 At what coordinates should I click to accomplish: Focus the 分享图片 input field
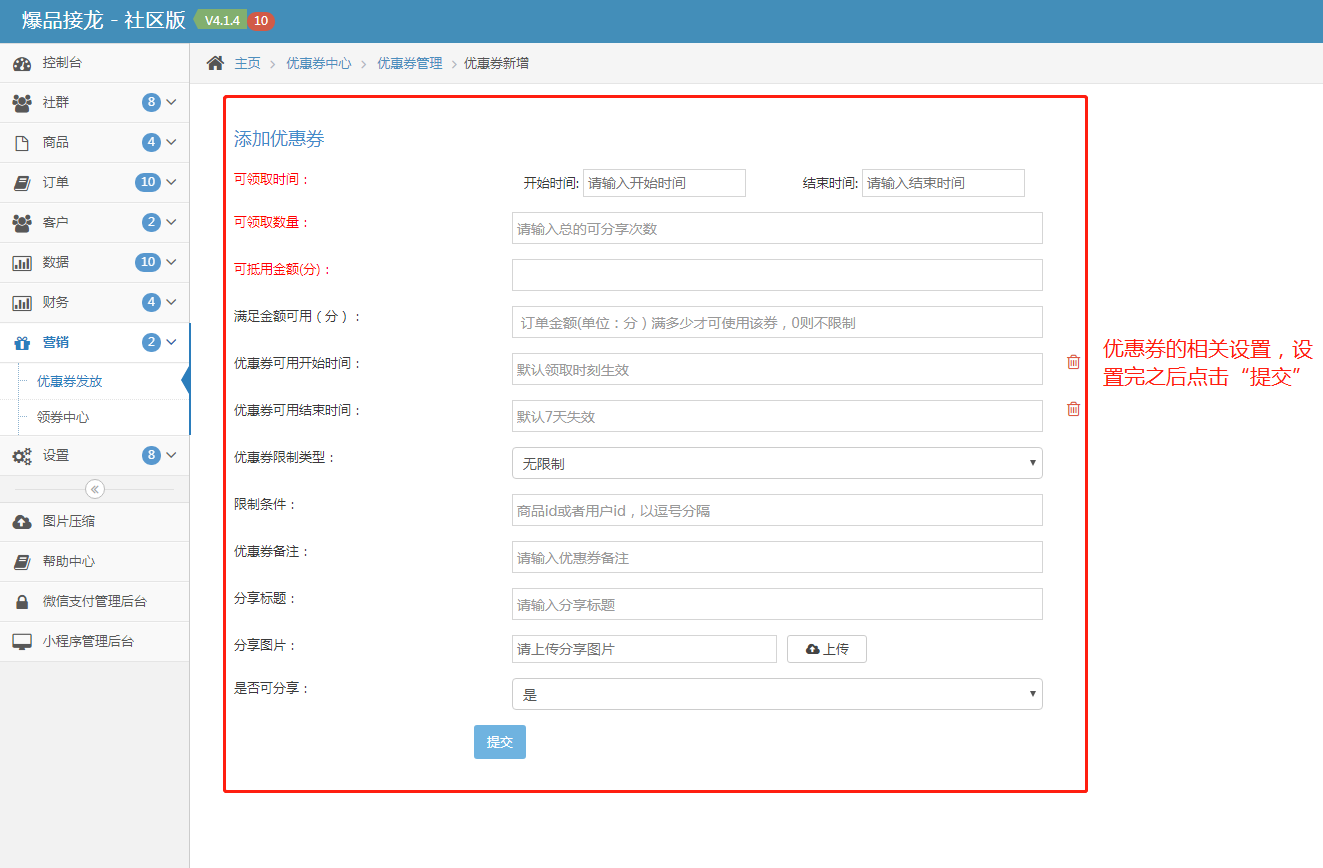coord(644,649)
